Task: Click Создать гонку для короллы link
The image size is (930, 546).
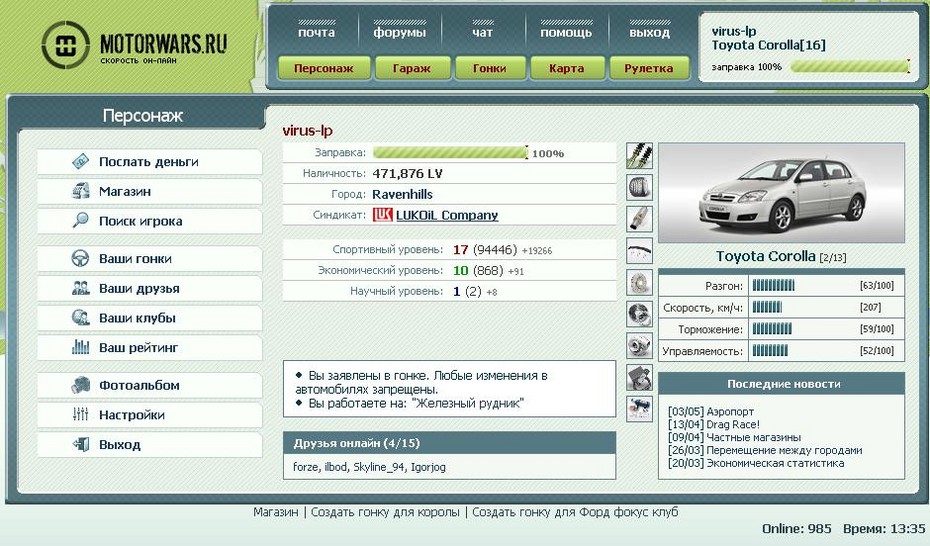Action: (x=385, y=512)
